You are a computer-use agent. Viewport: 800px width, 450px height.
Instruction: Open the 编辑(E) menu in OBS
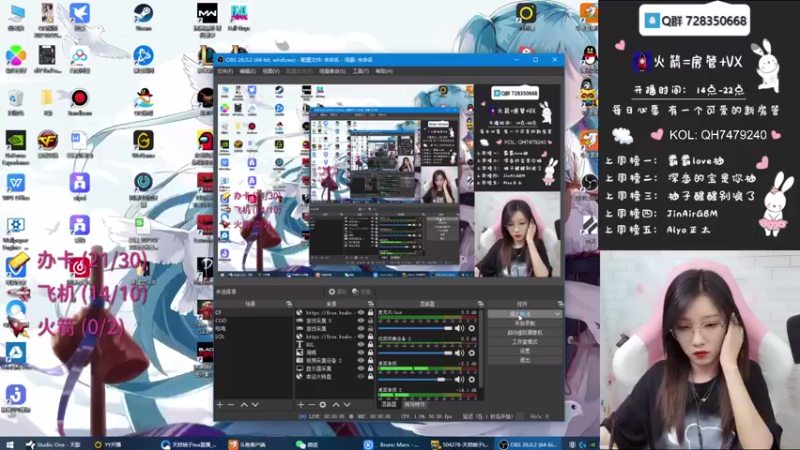pos(247,71)
